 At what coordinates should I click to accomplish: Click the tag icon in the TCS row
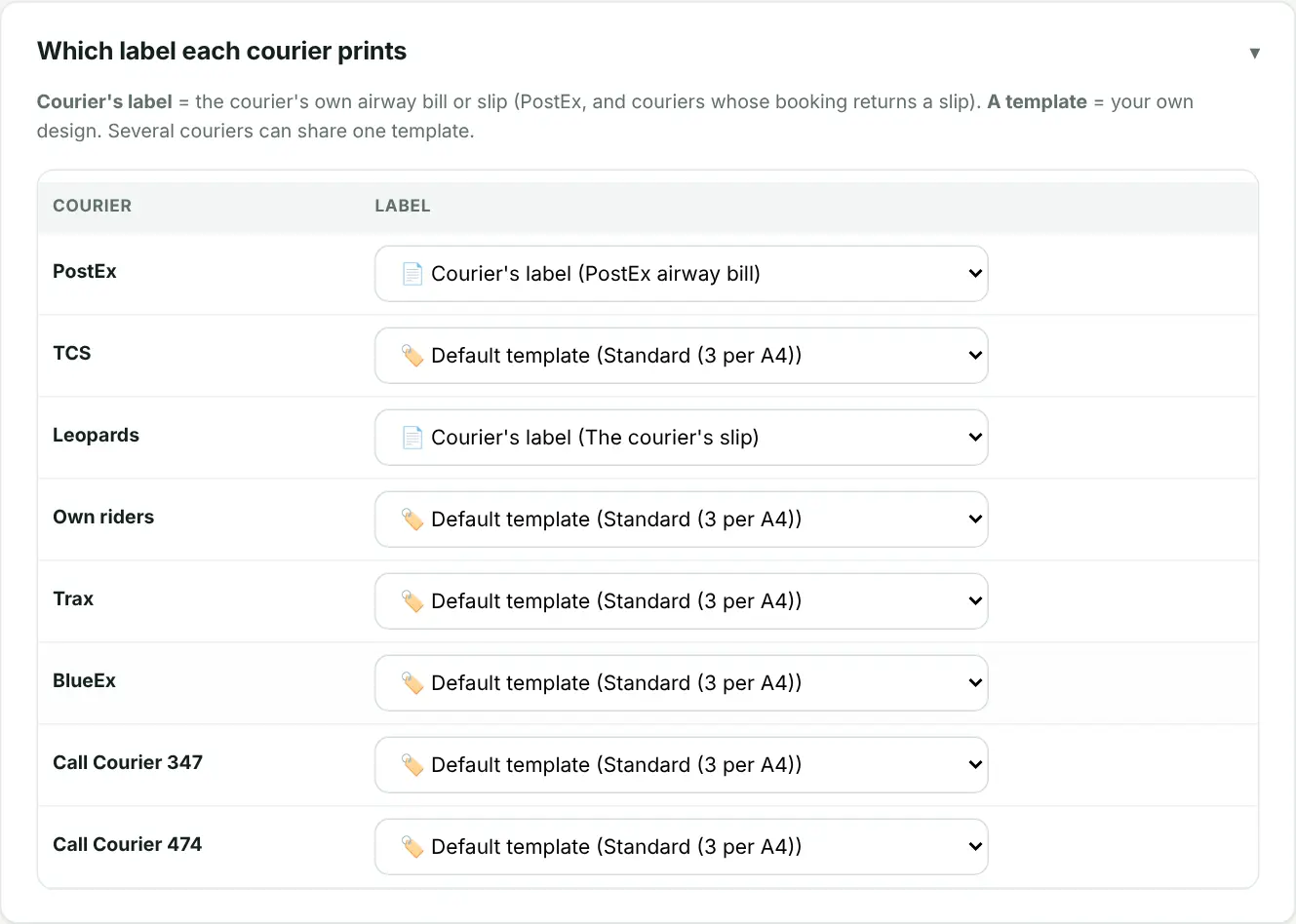(412, 356)
